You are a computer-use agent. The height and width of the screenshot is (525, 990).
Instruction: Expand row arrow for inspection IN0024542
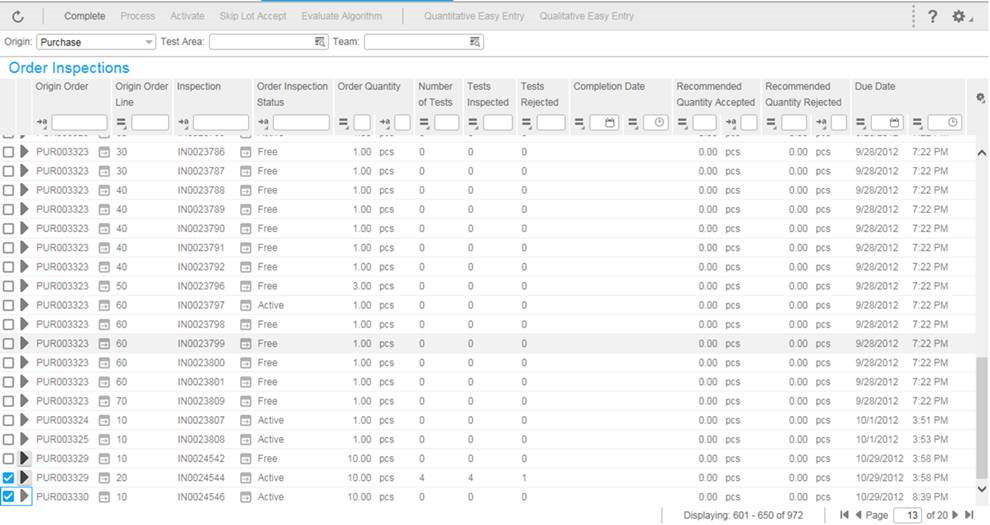25,459
